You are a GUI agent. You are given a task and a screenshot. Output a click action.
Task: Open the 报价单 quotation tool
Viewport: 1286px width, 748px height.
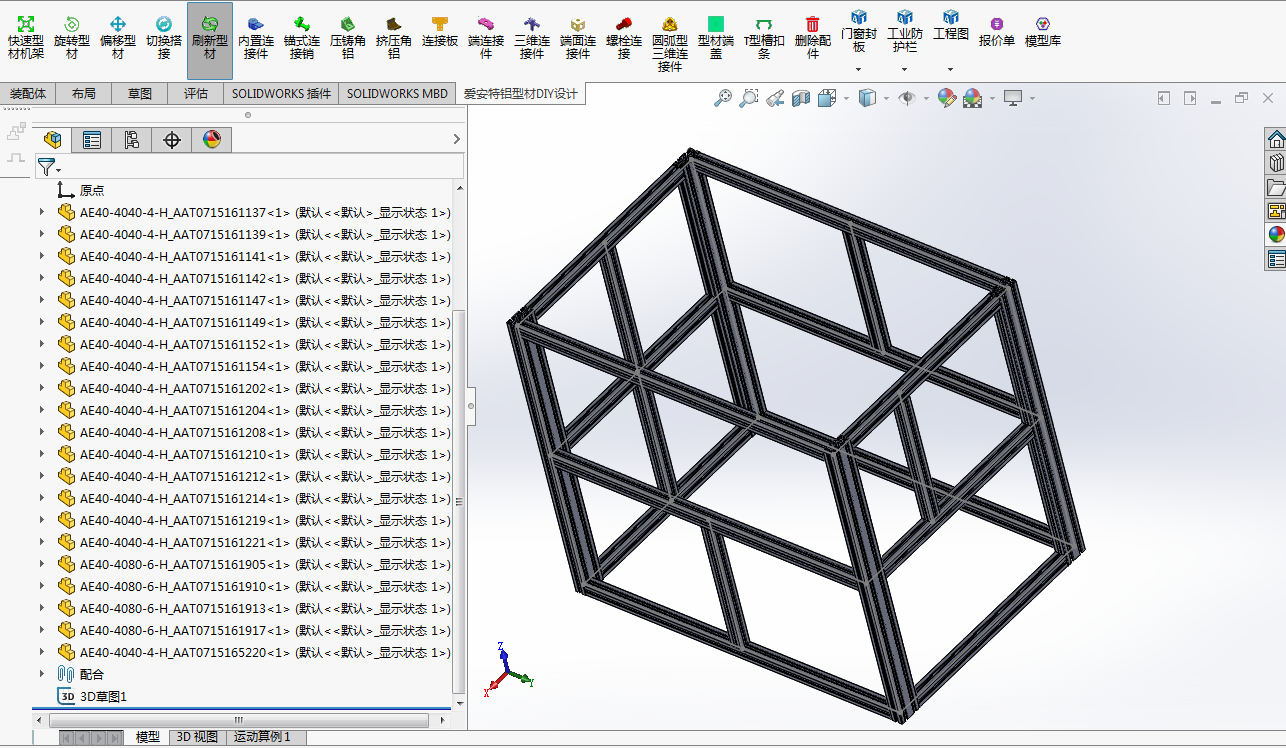coord(997,32)
